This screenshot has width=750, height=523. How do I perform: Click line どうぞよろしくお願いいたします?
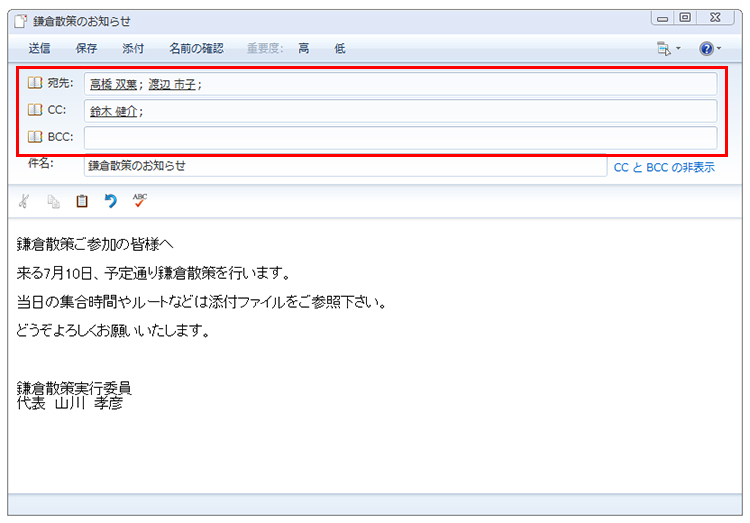[113, 330]
